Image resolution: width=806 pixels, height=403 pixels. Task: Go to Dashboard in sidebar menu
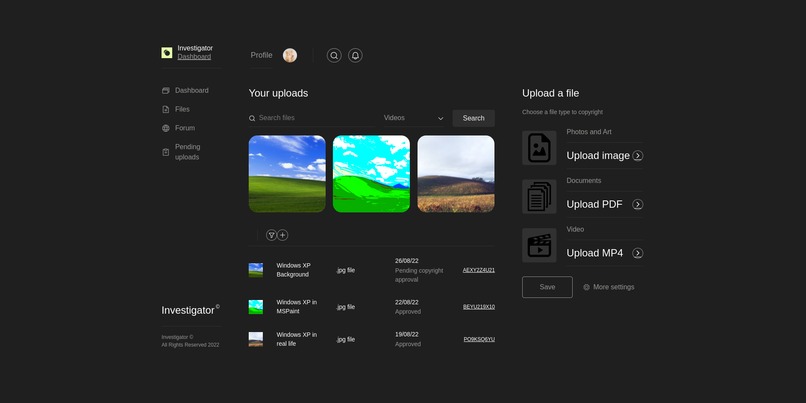(192, 90)
